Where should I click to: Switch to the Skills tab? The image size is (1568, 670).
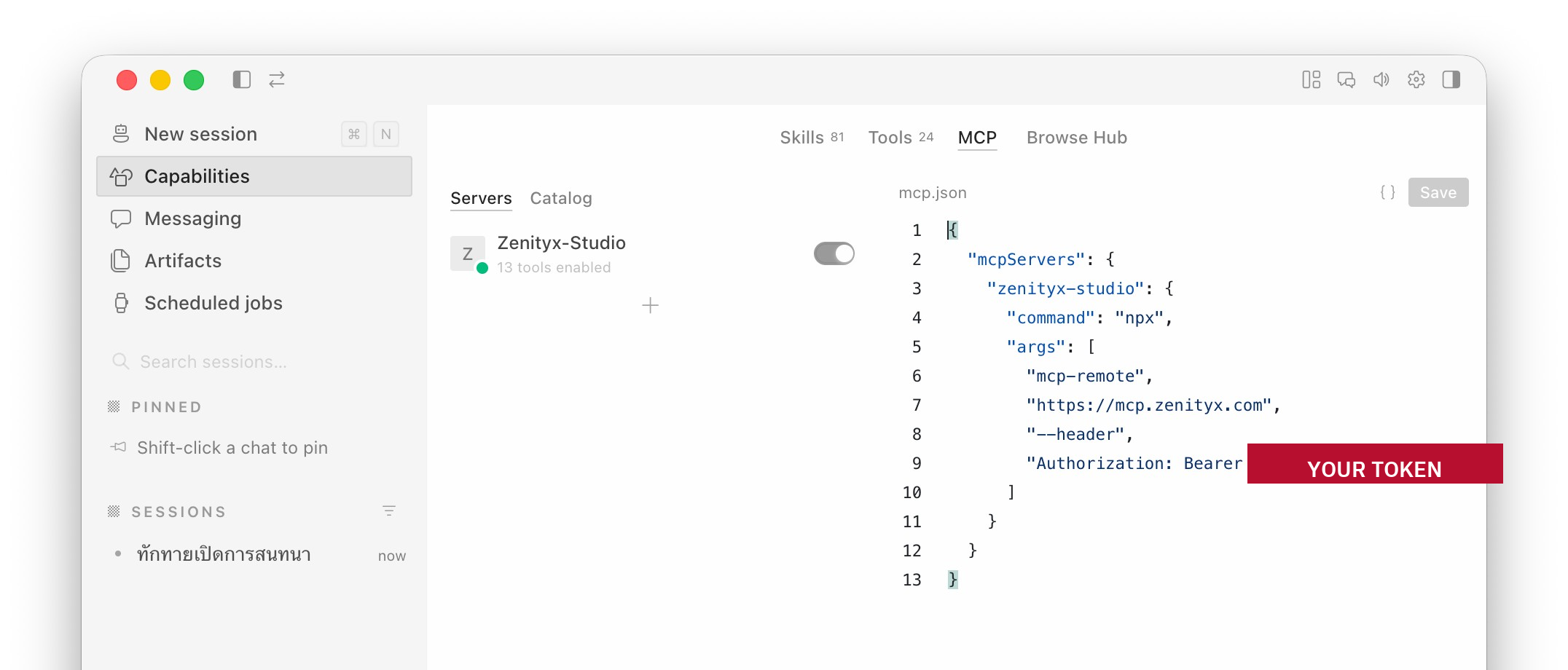pos(812,138)
